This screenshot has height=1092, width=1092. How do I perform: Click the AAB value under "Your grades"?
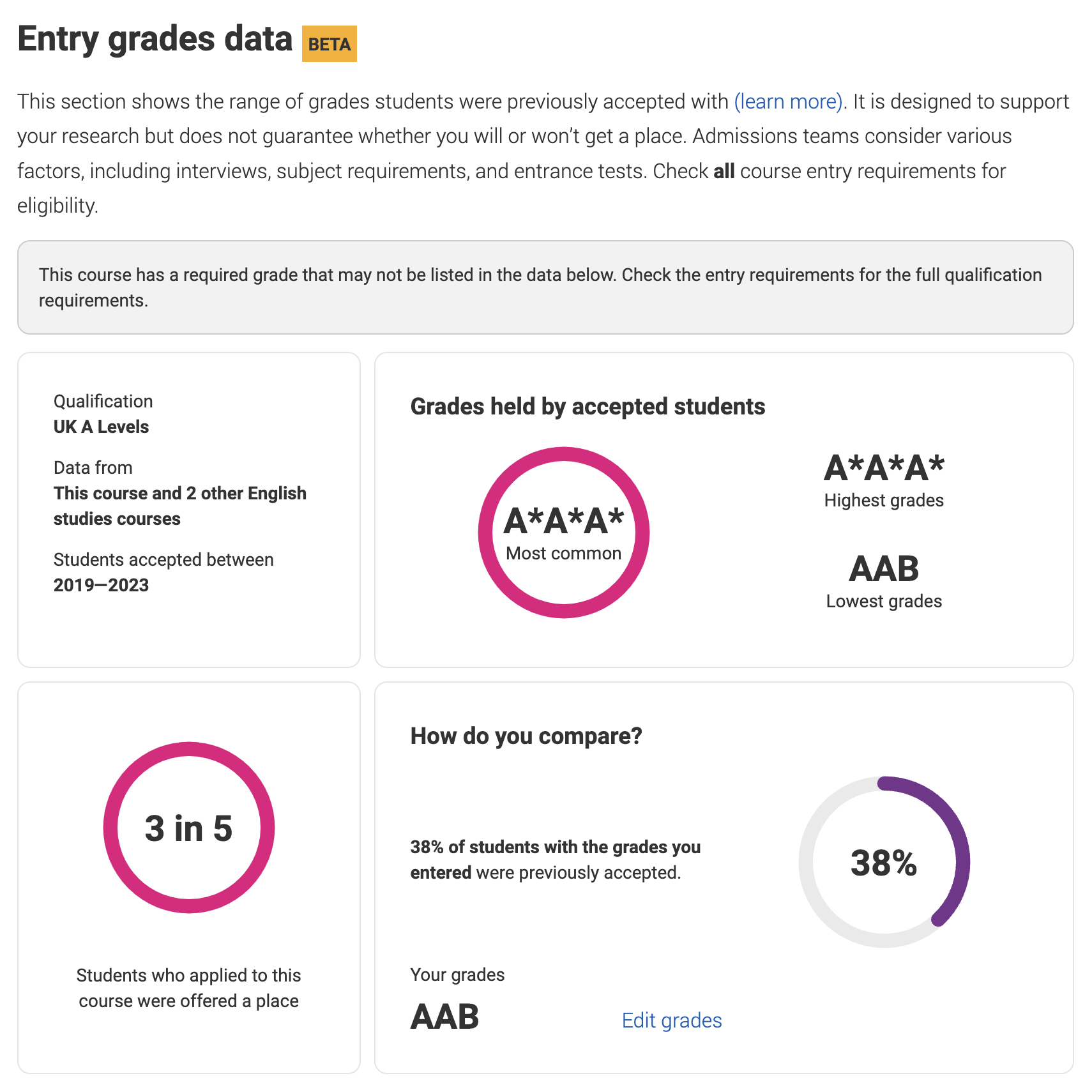click(444, 1017)
